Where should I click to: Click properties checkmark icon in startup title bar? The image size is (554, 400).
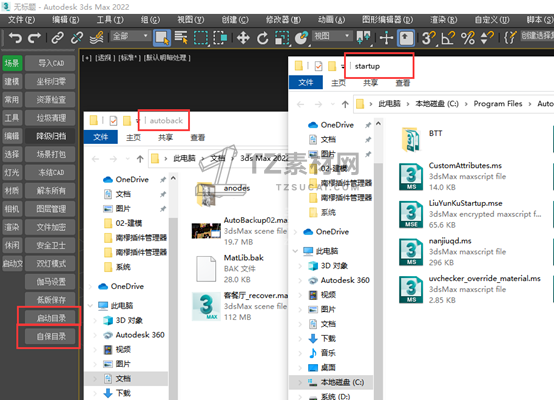[x=318, y=66]
